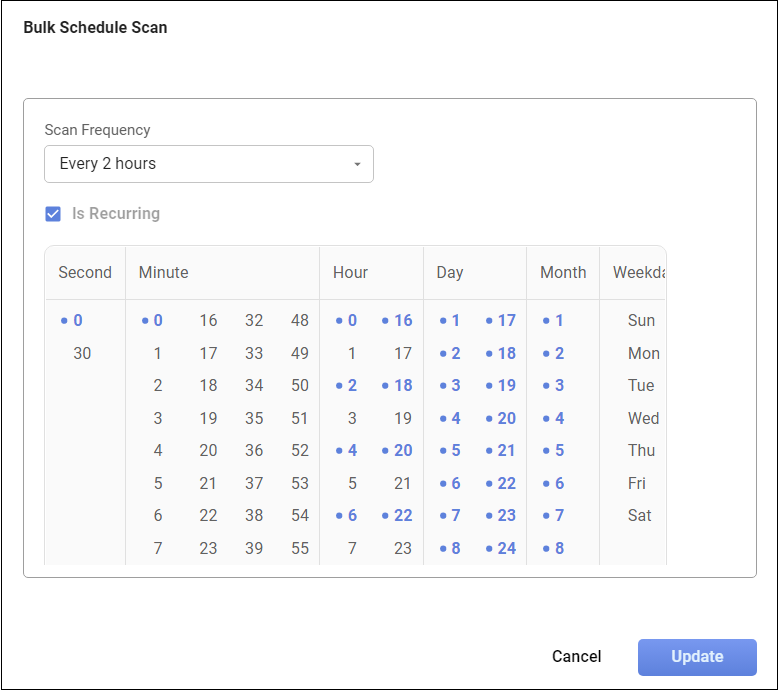Pick minute 36 in the Minute column

(x=254, y=451)
